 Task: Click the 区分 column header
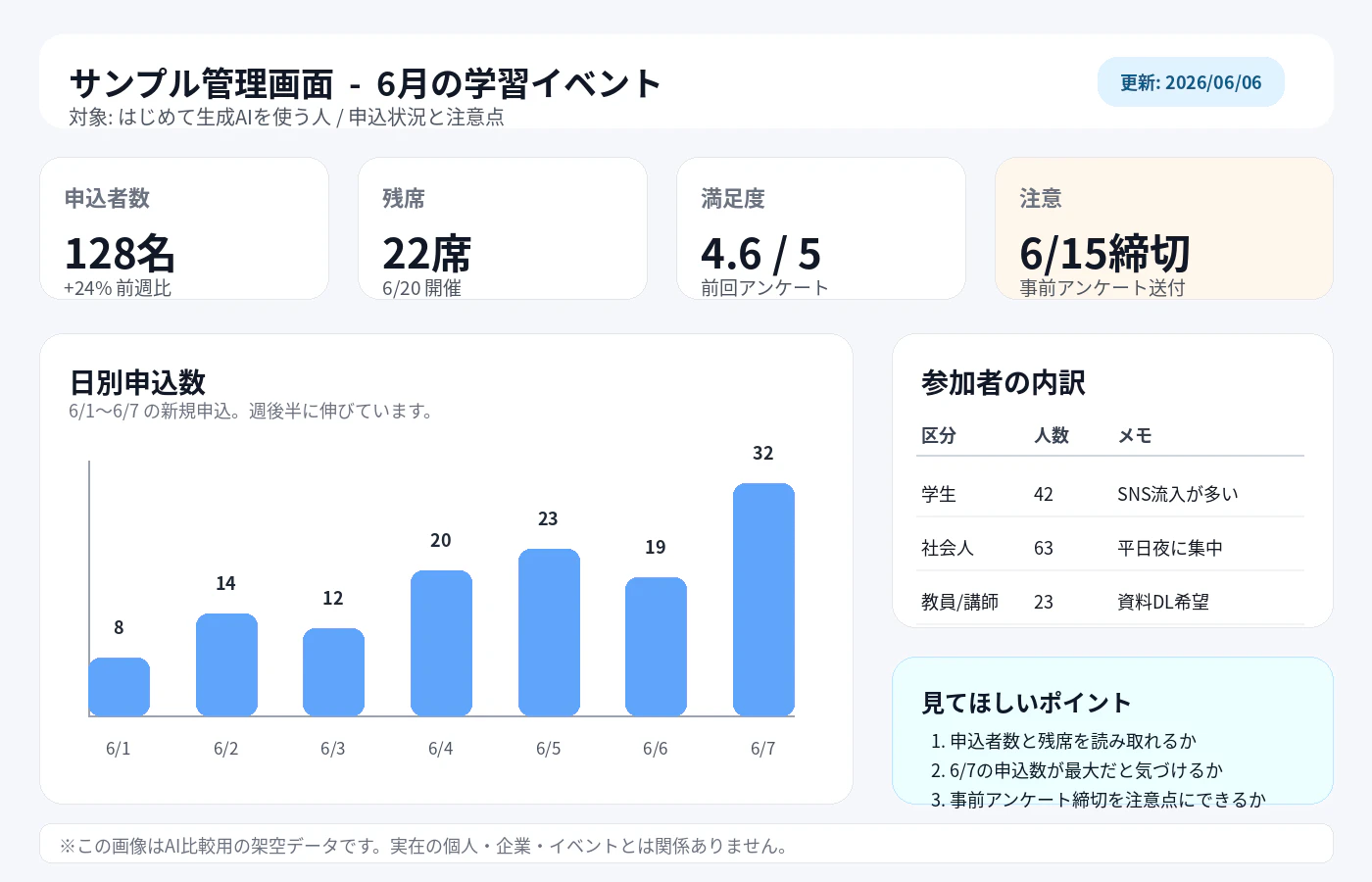pyautogui.click(x=939, y=435)
